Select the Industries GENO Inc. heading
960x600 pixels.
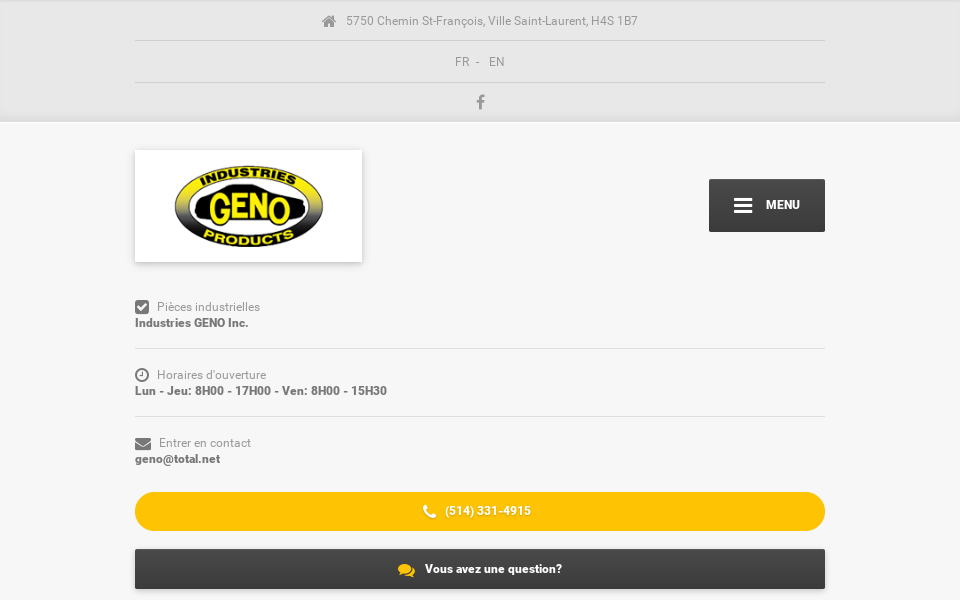[191, 322]
